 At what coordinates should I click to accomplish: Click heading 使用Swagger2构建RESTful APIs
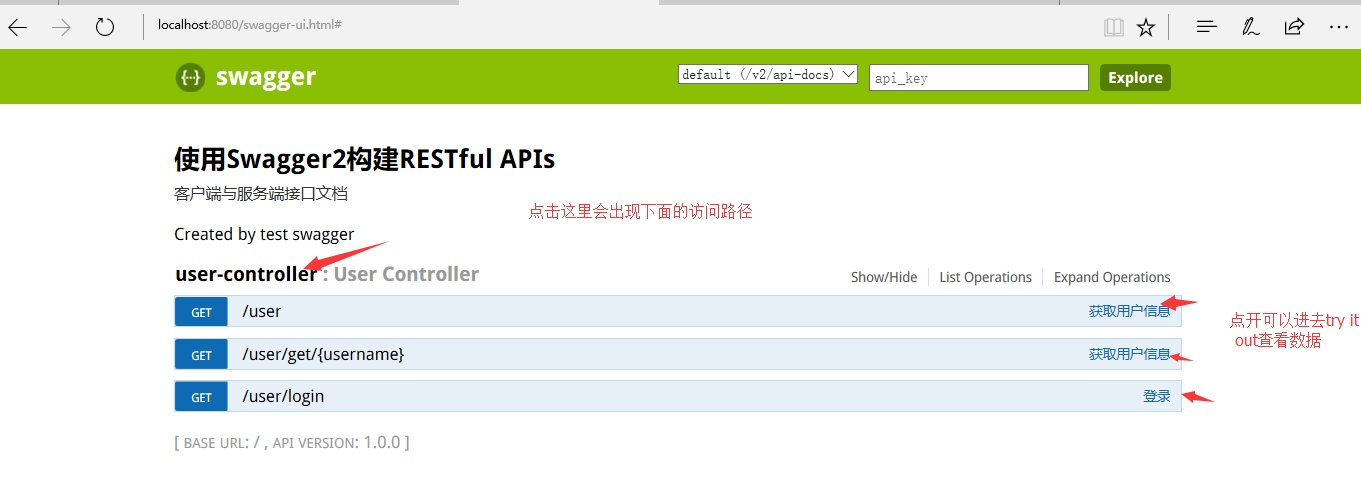click(364, 158)
